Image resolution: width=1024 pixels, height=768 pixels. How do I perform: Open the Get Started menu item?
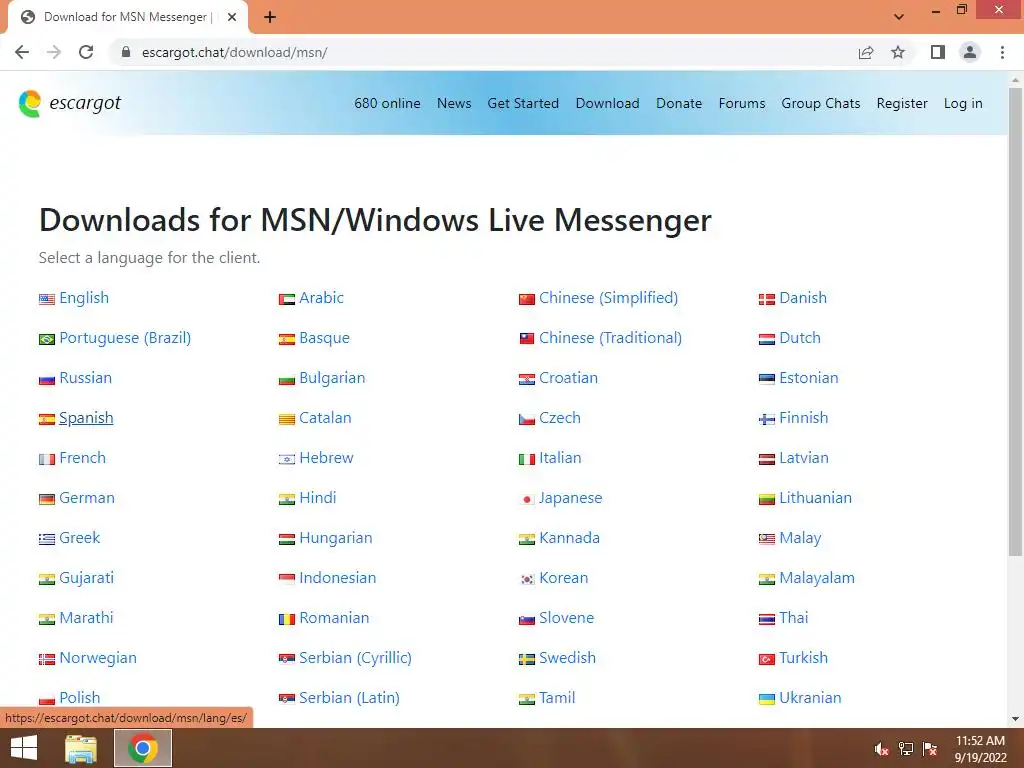click(523, 103)
